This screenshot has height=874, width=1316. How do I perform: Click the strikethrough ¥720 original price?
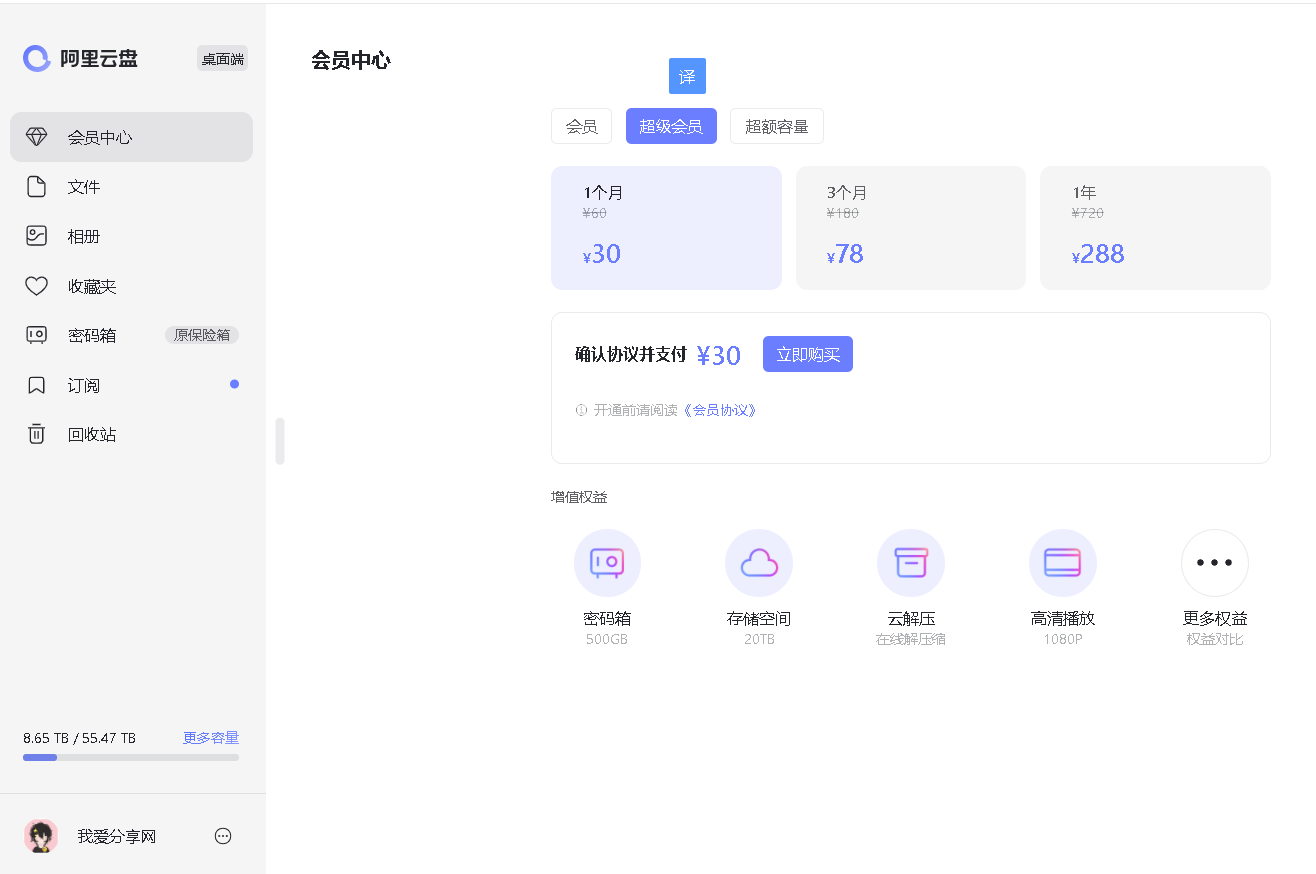pyautogui.click(x=1088, y=213)
